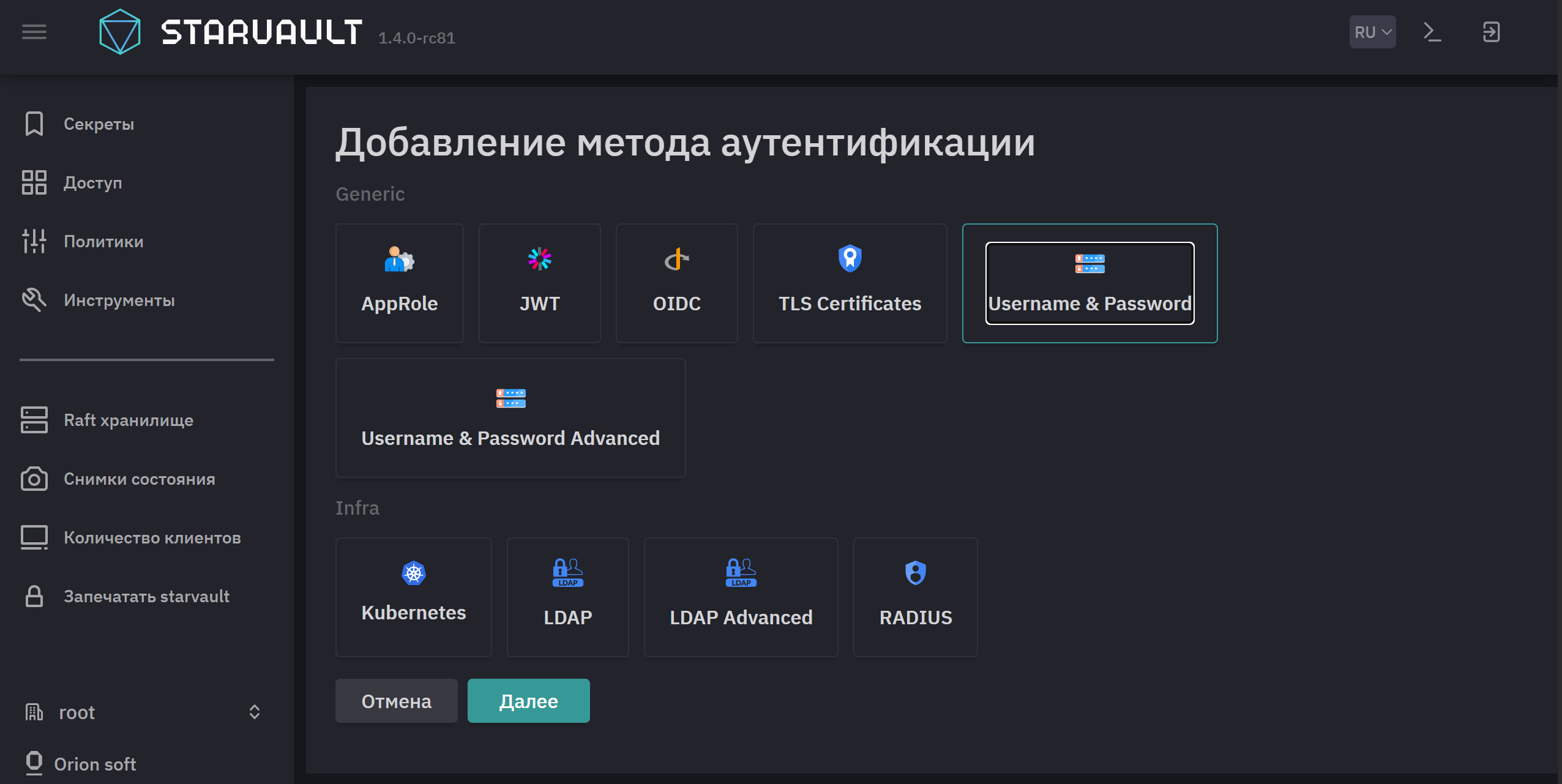The image size is (1562, 784).
Task: Click the Username & Password icon
Action: coord(1090,264)
